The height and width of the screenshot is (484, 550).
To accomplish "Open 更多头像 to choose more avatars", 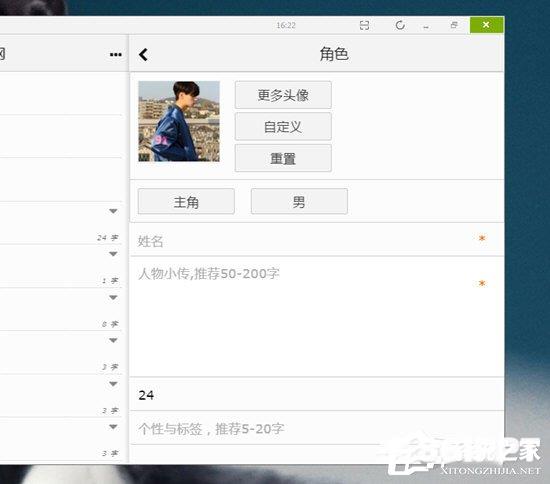I will pyautogui.click(x=283, y=95).
